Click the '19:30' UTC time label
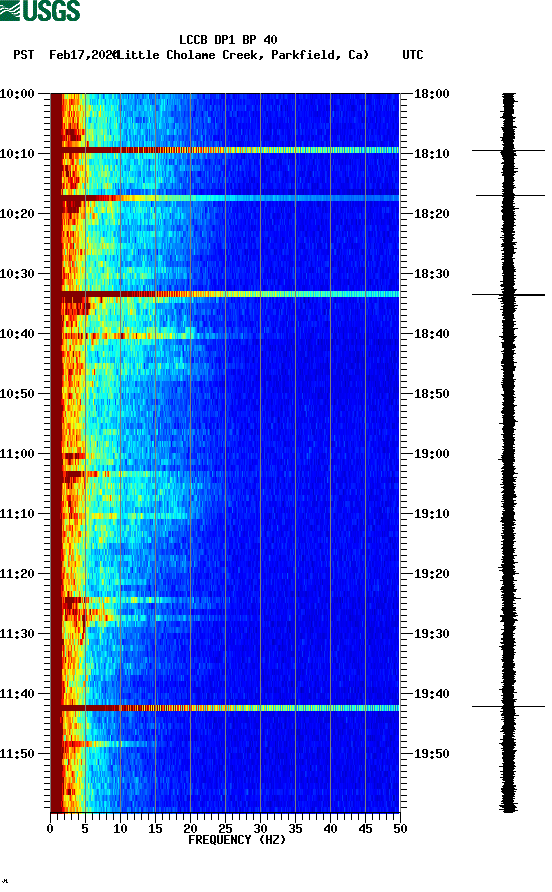552x892 pixels. 431,634
